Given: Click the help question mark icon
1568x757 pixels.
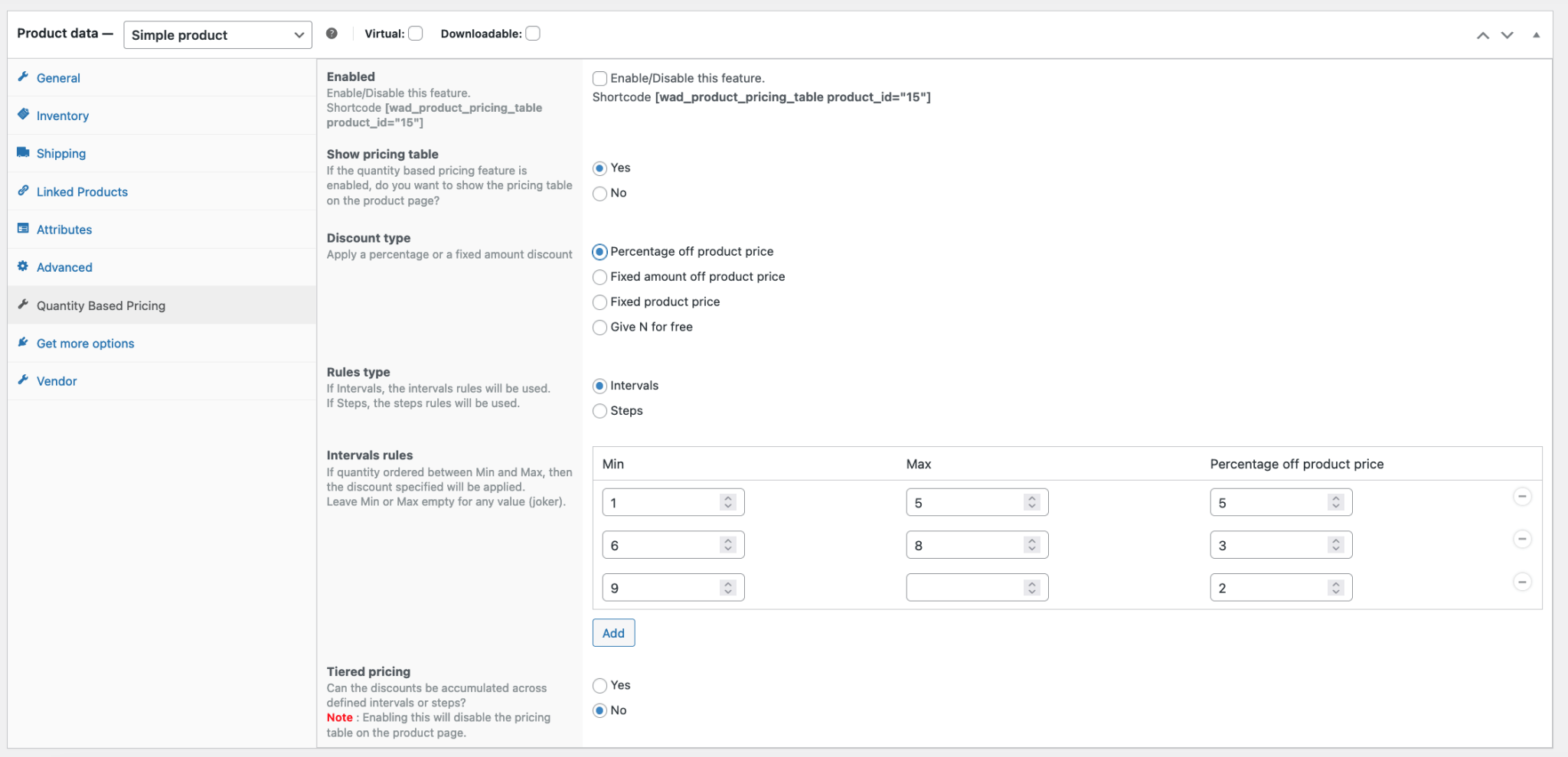Looking at the screenshot, I should coord(332,33).
